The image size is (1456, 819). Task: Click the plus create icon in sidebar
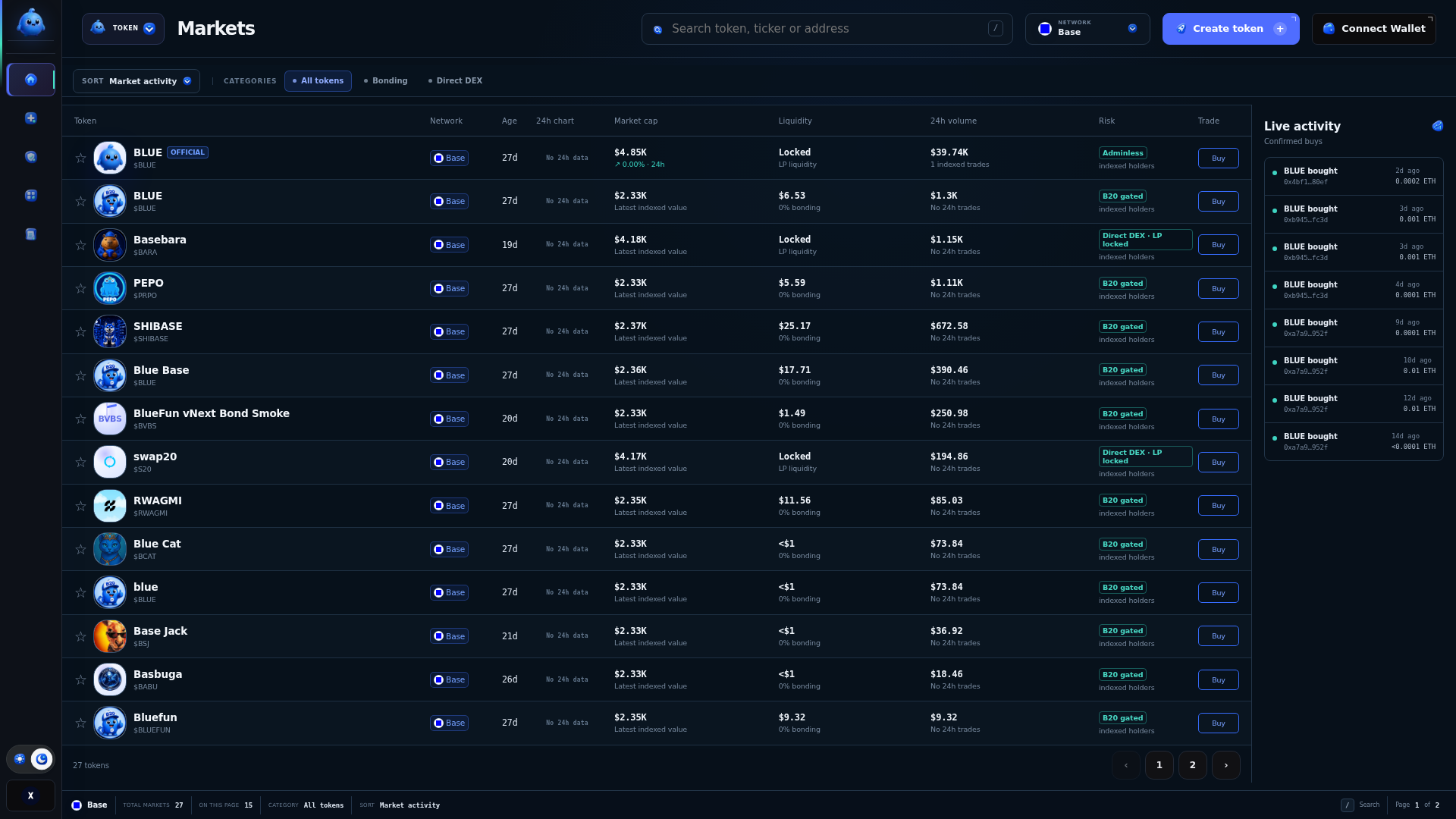[31, 118]
